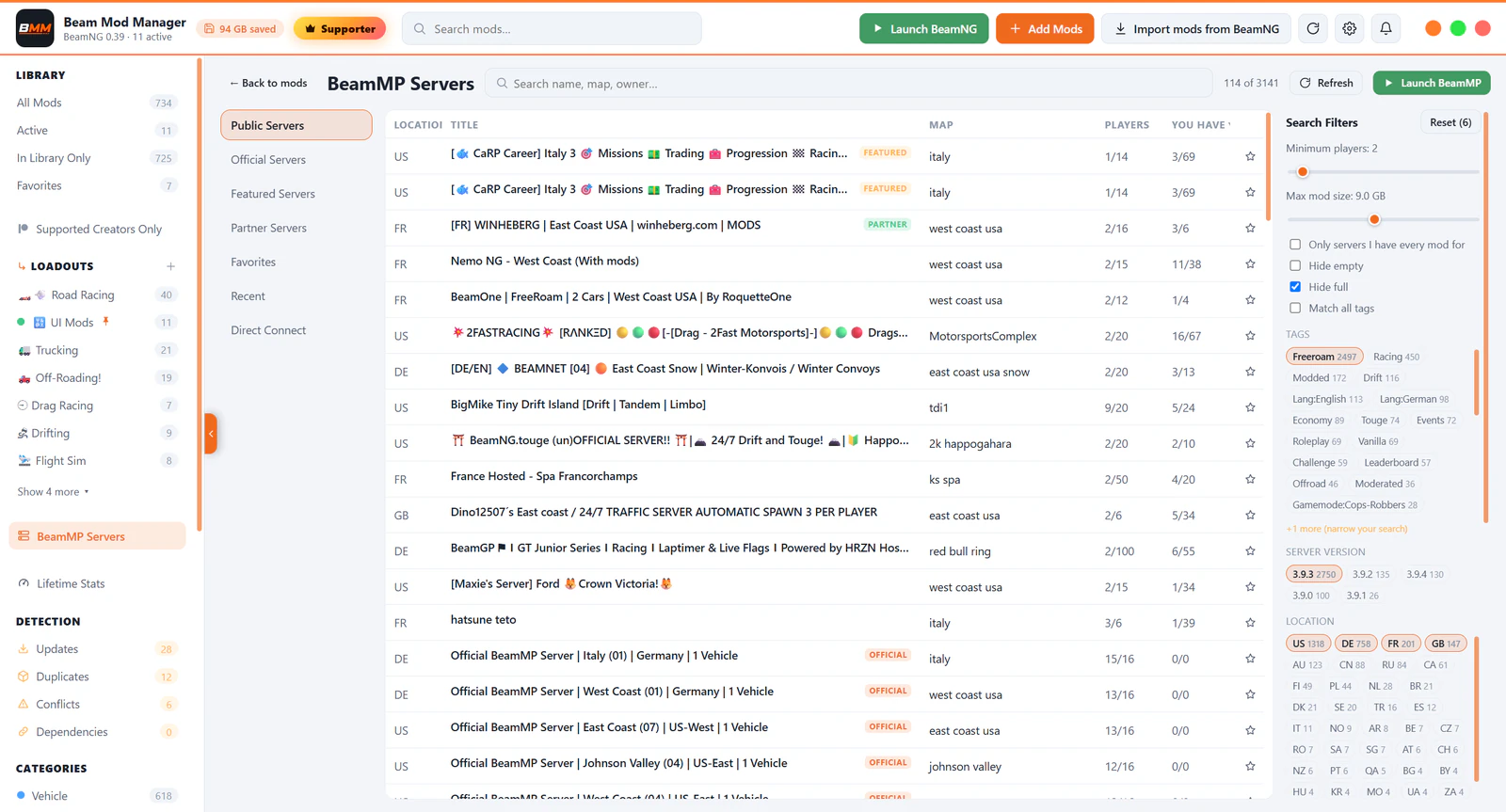This screenshot has width=1506, height=812.
Task: Sort by the You Have column
Action: coord(1200,124)
